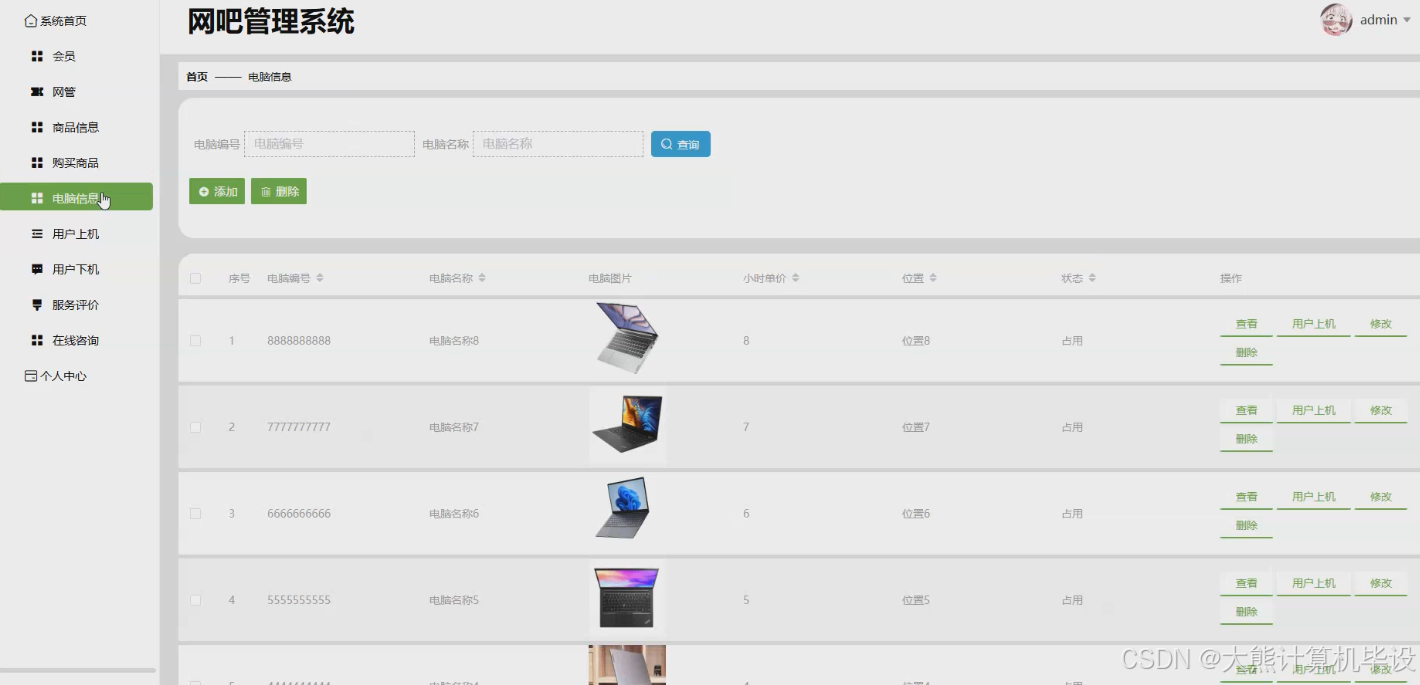Click 用户上机 button for 电脑名称8
The image size is (1420, 685).
coord(1313,324)
